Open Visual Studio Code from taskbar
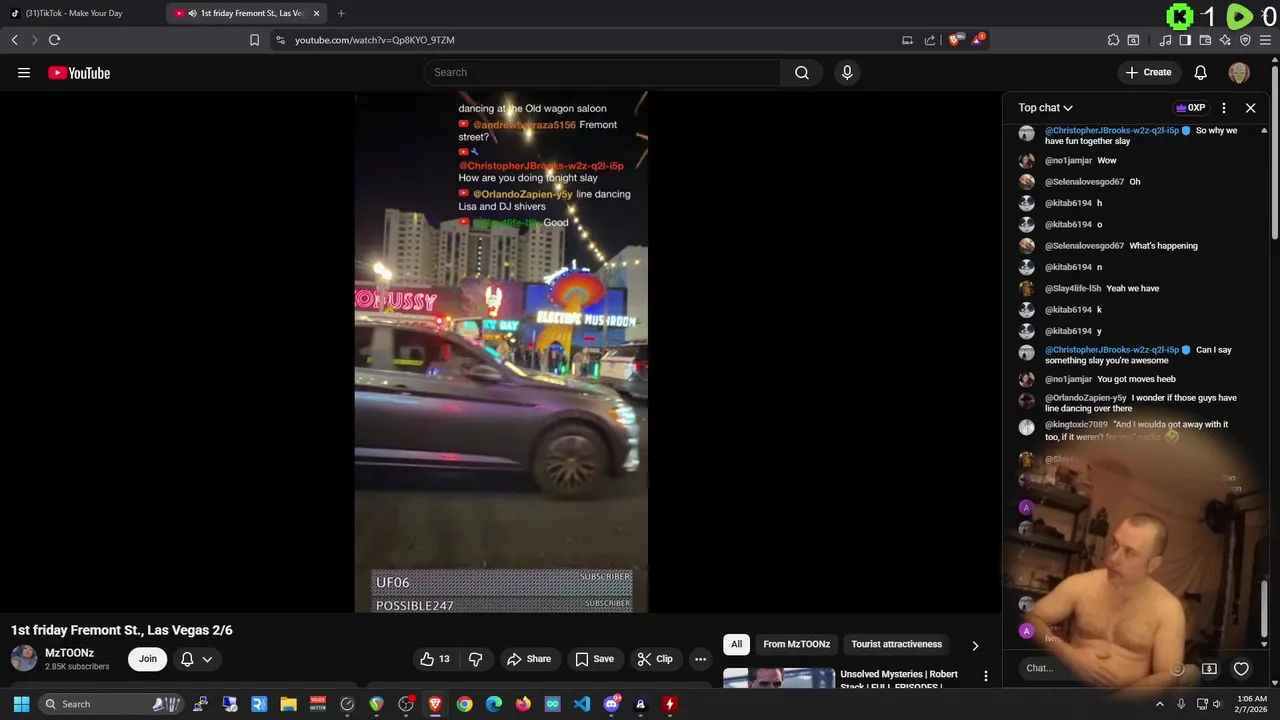 [581, 704]
